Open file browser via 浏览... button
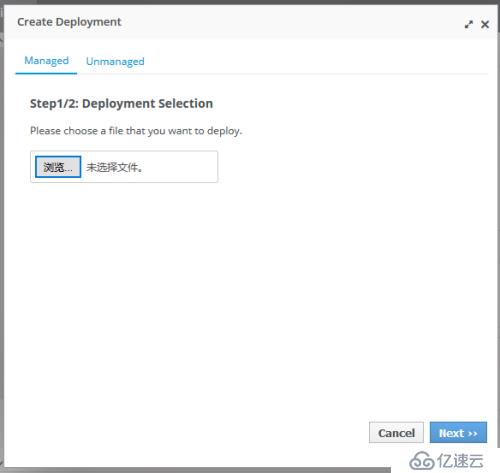Viewport: 500px width, 473px height. pos(58,167)
